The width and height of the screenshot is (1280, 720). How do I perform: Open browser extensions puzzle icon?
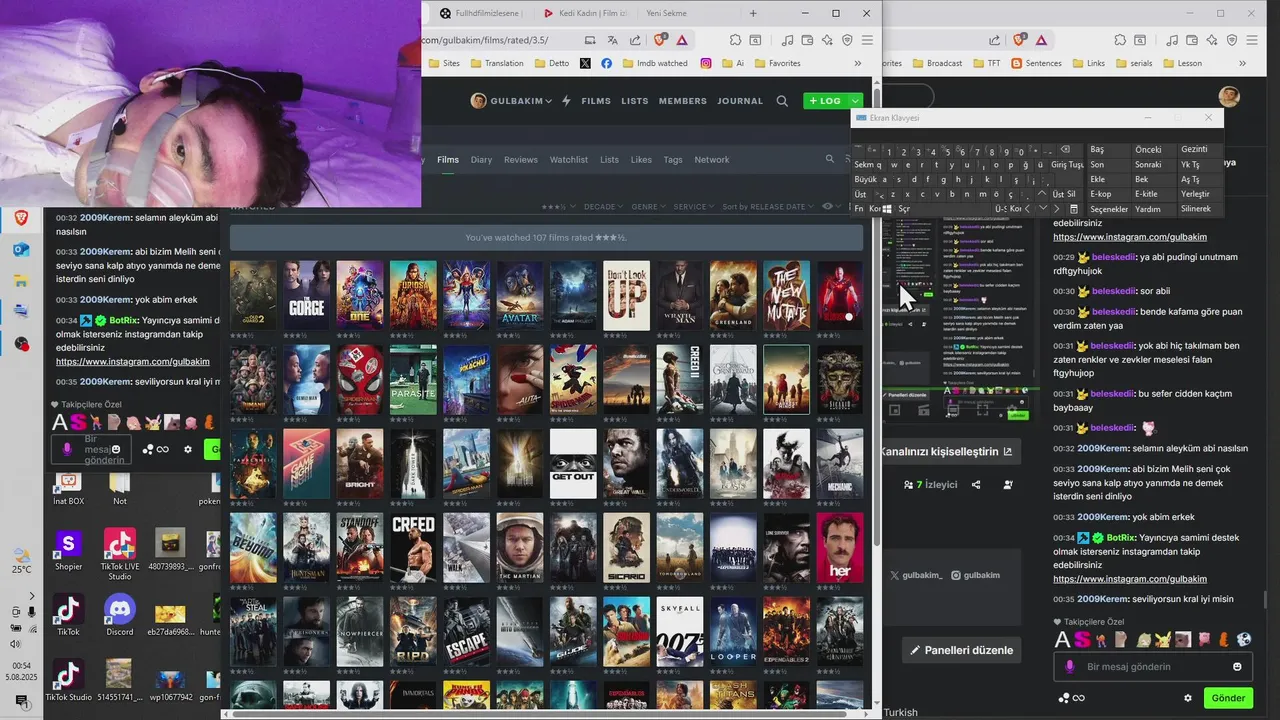coord(735,40)
